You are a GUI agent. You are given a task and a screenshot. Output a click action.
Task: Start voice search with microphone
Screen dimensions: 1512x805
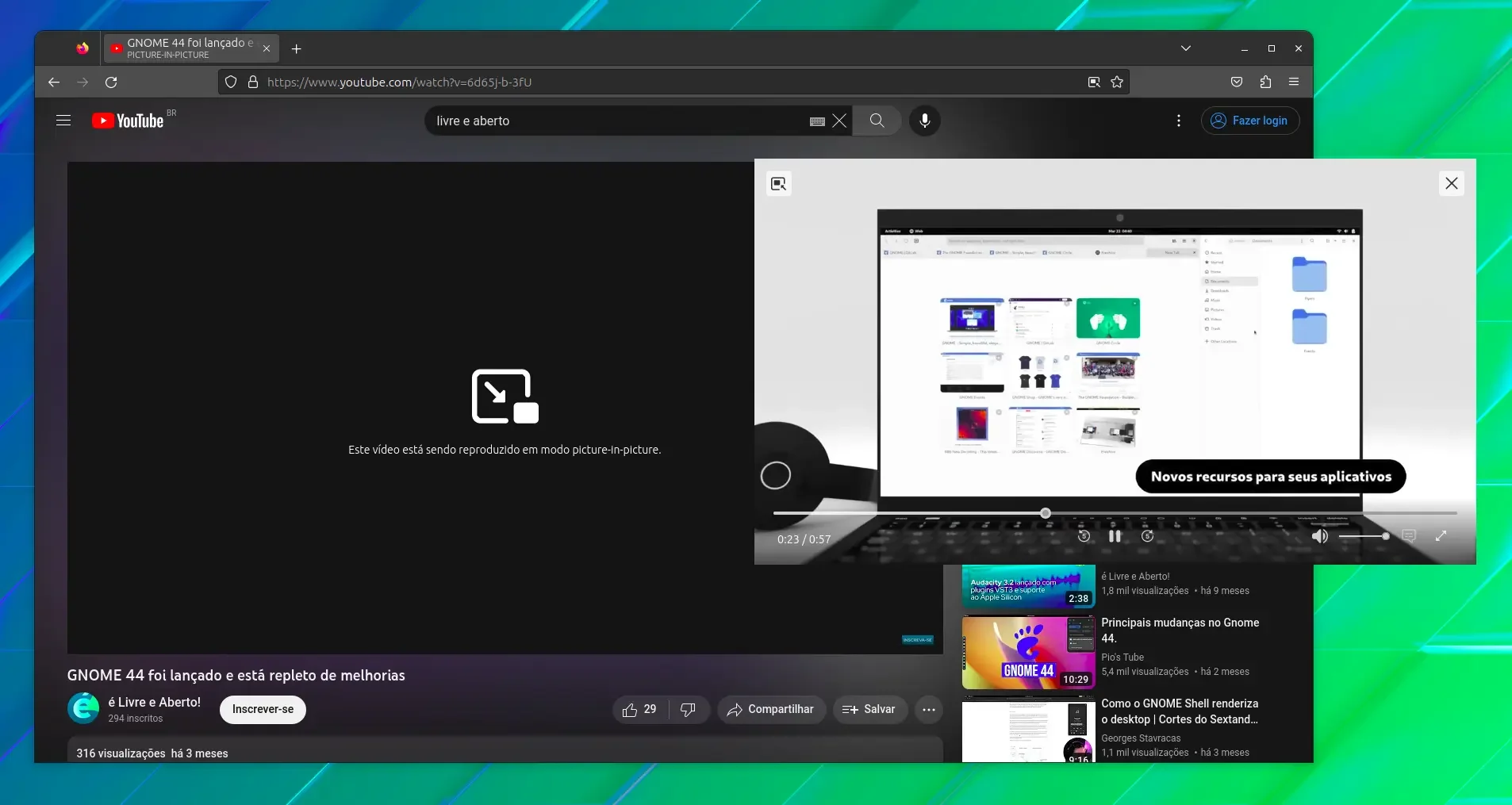(x=925, y=121)
